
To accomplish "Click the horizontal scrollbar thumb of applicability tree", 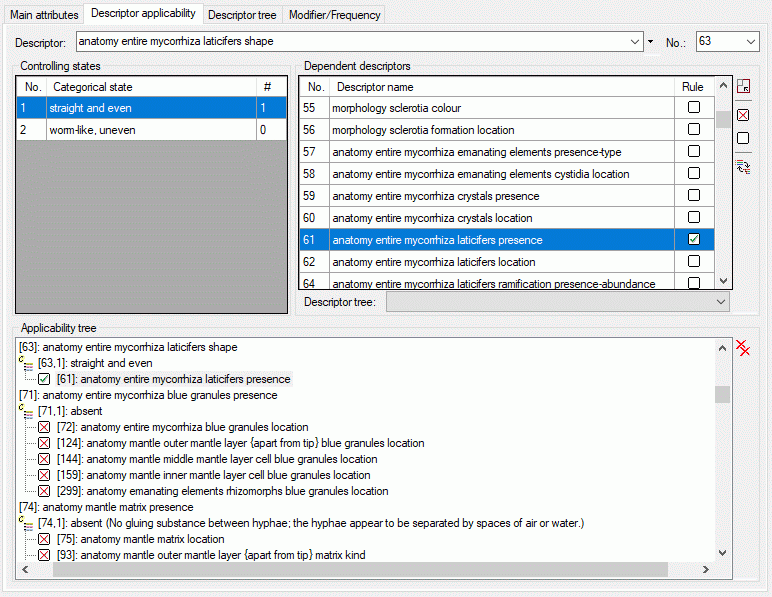I will (360, 569).
